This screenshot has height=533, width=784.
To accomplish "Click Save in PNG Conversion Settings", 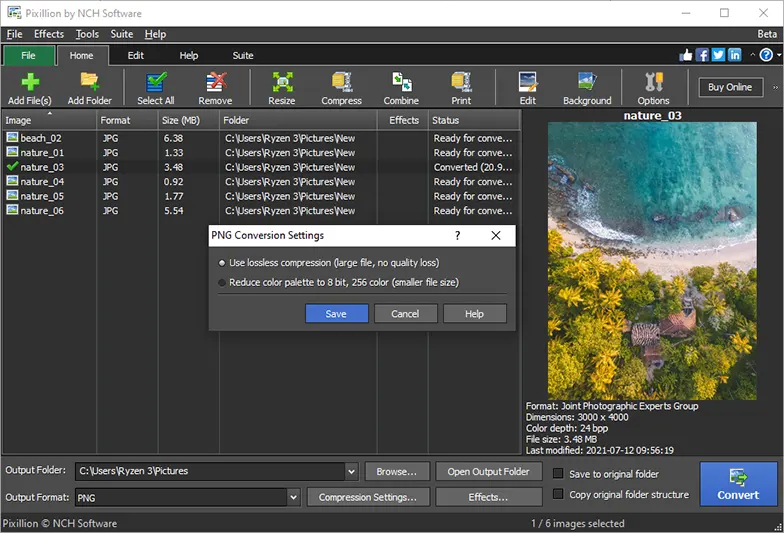I will tap(336, 314).
